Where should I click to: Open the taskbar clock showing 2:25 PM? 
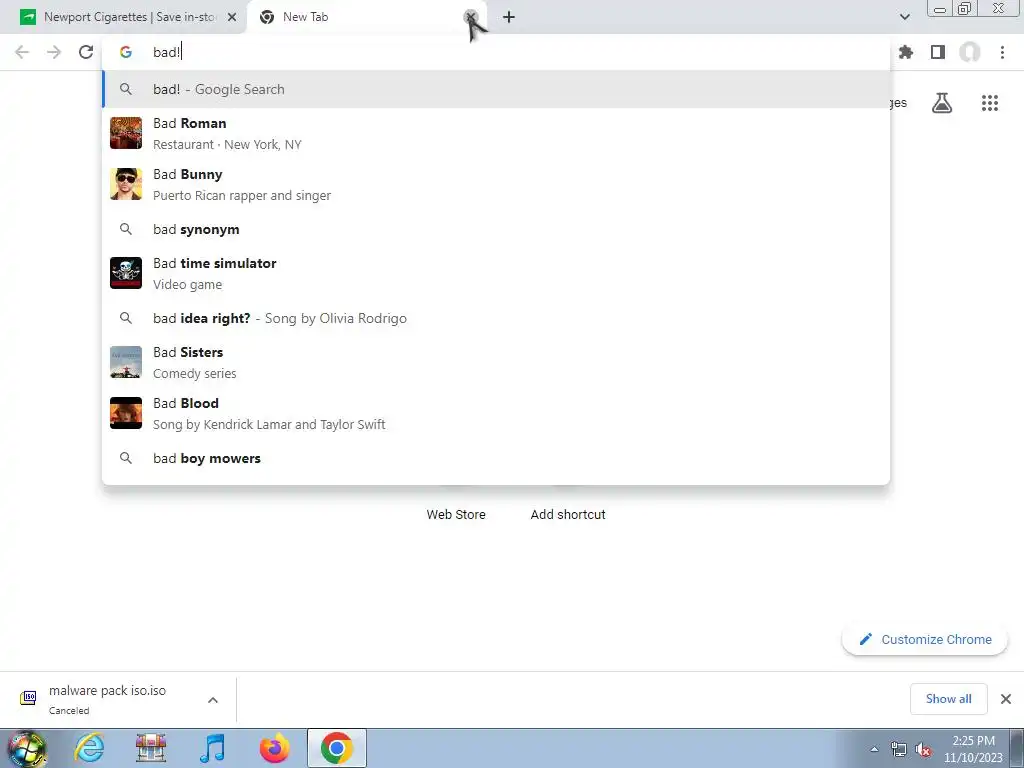coord(973,749)
